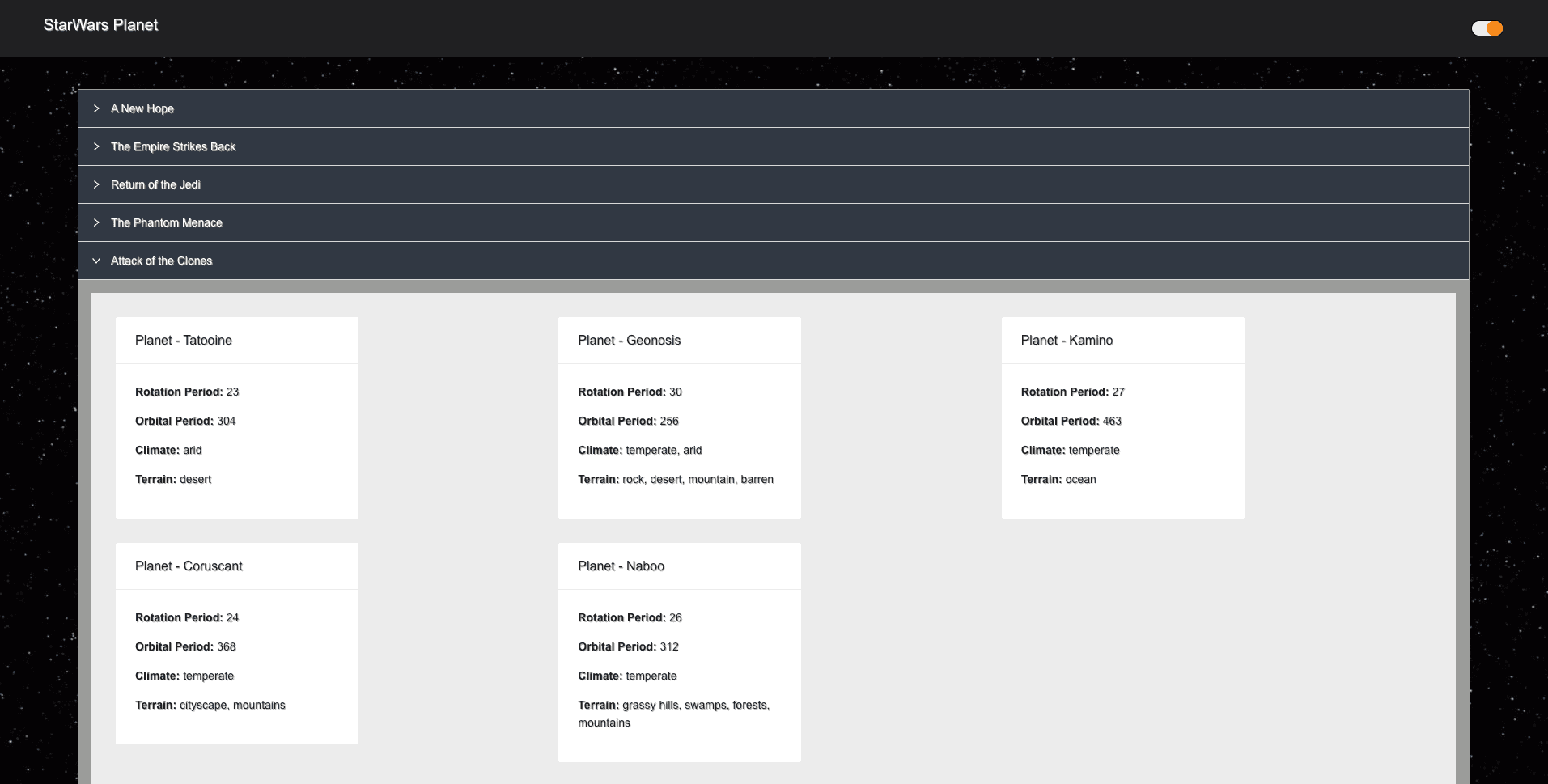Click Tatooine's Orbital Period: 304

(x=185, y=421)
